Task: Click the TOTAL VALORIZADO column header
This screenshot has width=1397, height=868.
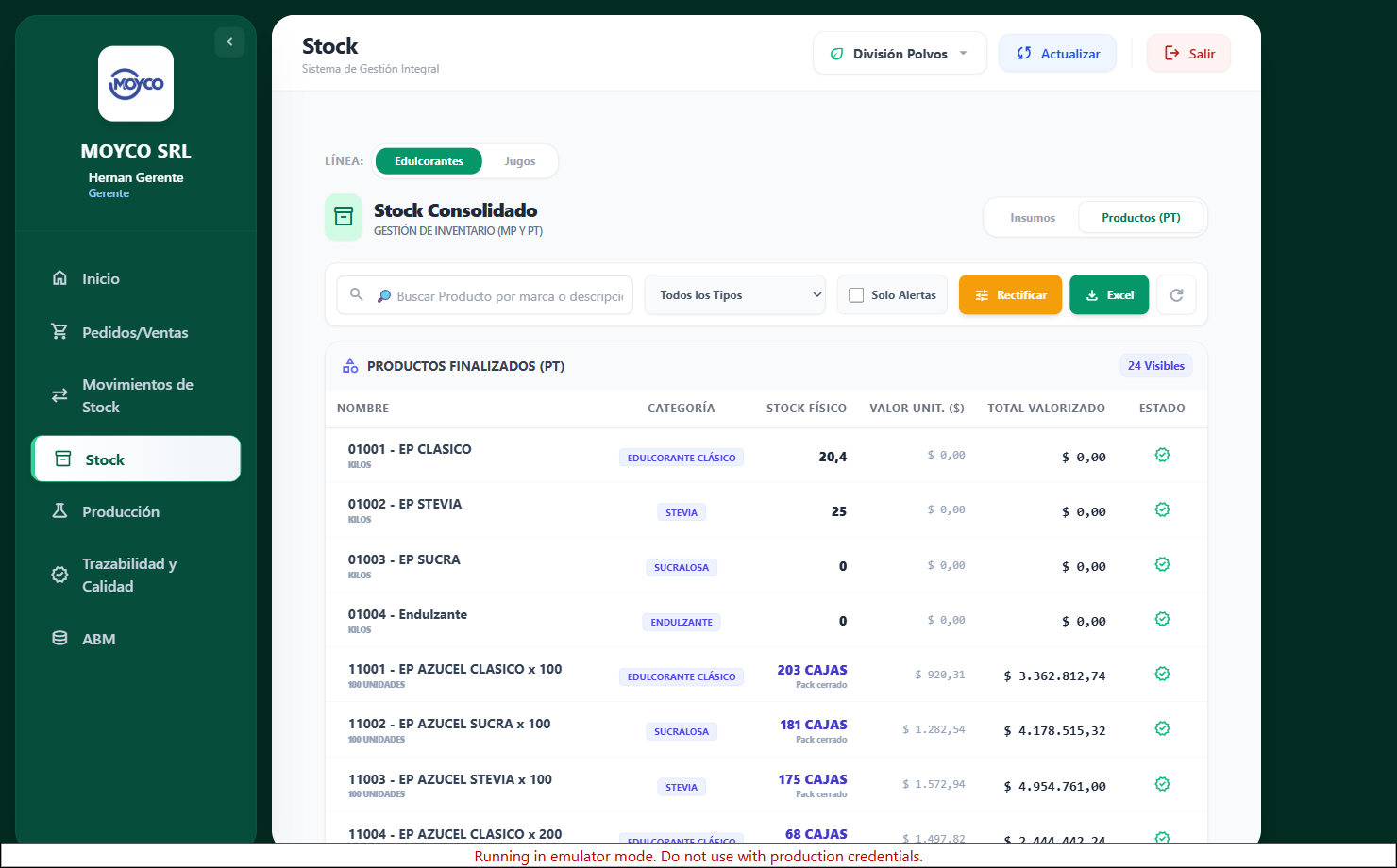Action: click(x=1046, y=409)
